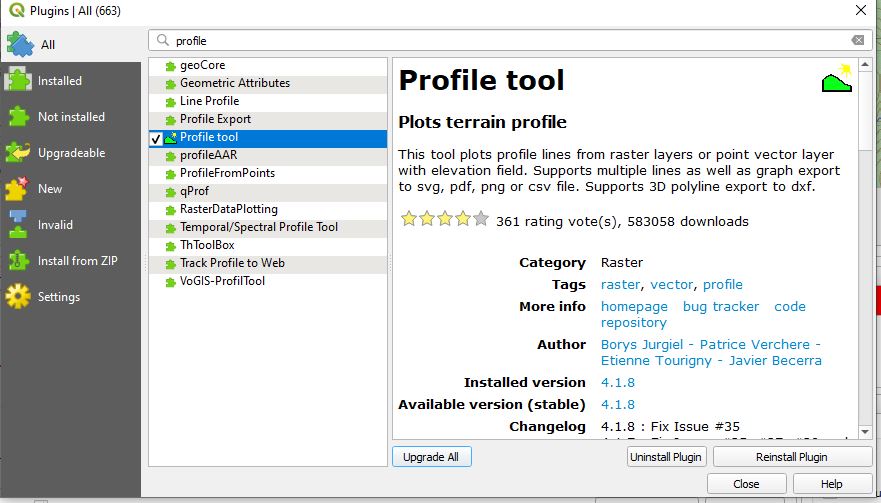Select Geometric Attributes plugin

pyautogui.click(x=268, y=83)
